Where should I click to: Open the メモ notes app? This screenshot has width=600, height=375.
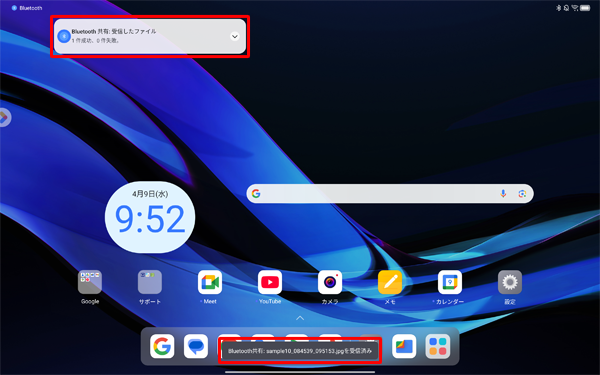point(390,282)
